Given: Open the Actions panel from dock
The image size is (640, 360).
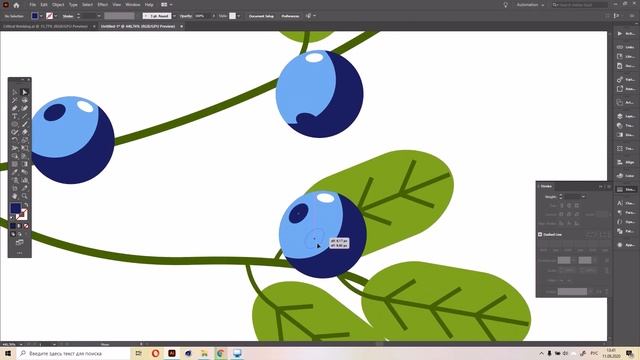Looking at the screenshot, I should (625, 33).
